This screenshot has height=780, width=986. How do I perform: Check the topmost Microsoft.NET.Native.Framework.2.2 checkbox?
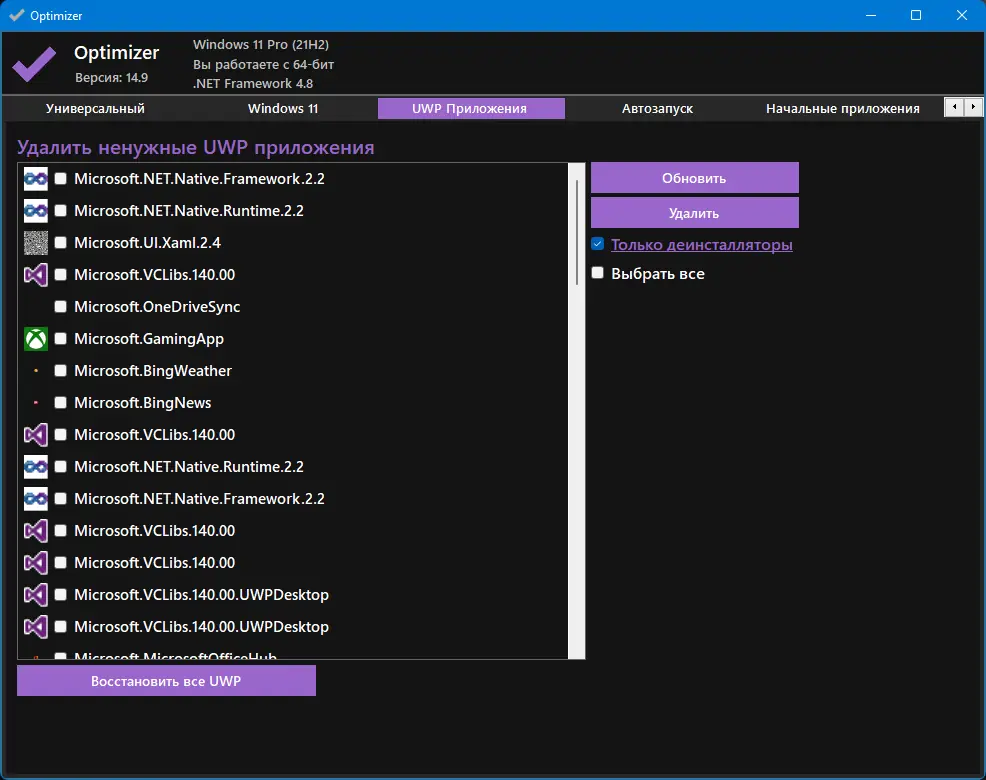(60, 179)
